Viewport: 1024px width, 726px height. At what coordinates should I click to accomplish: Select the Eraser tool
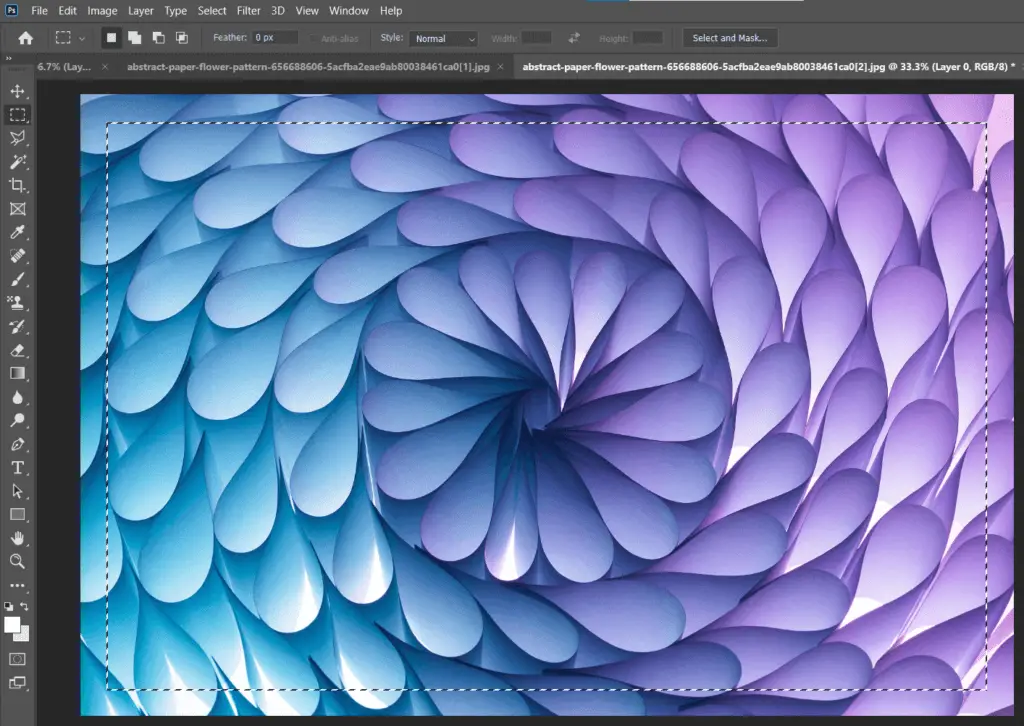click(x=18, y=351)
